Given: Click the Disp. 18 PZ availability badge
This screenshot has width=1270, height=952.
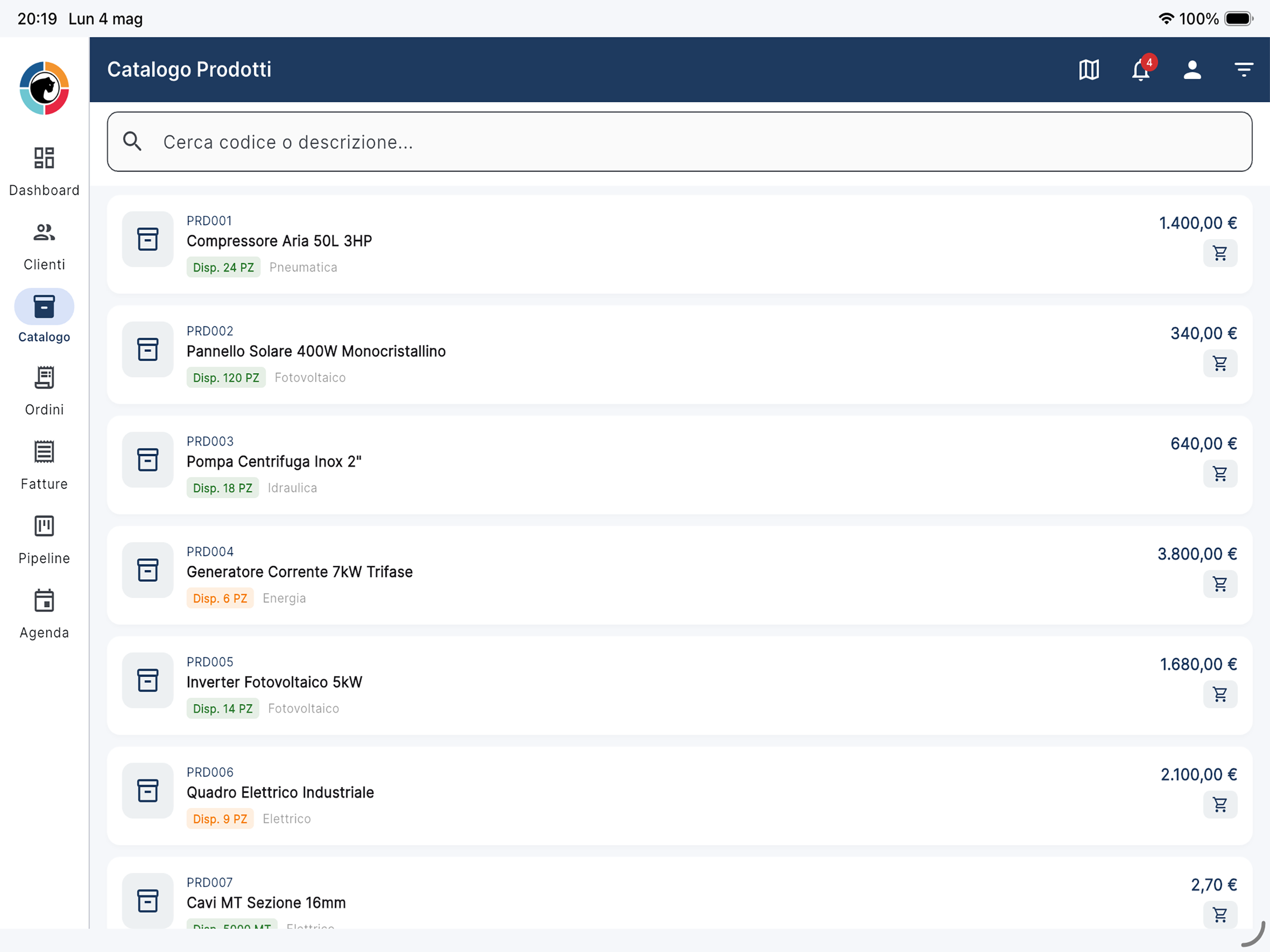Looking at the screenshot, I should (x=223, y=488).
